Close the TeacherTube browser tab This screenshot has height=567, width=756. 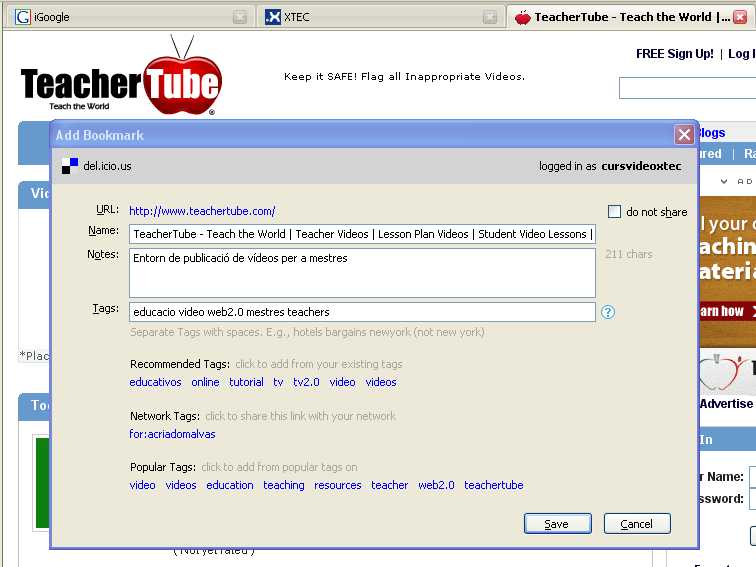click(740, 17)
